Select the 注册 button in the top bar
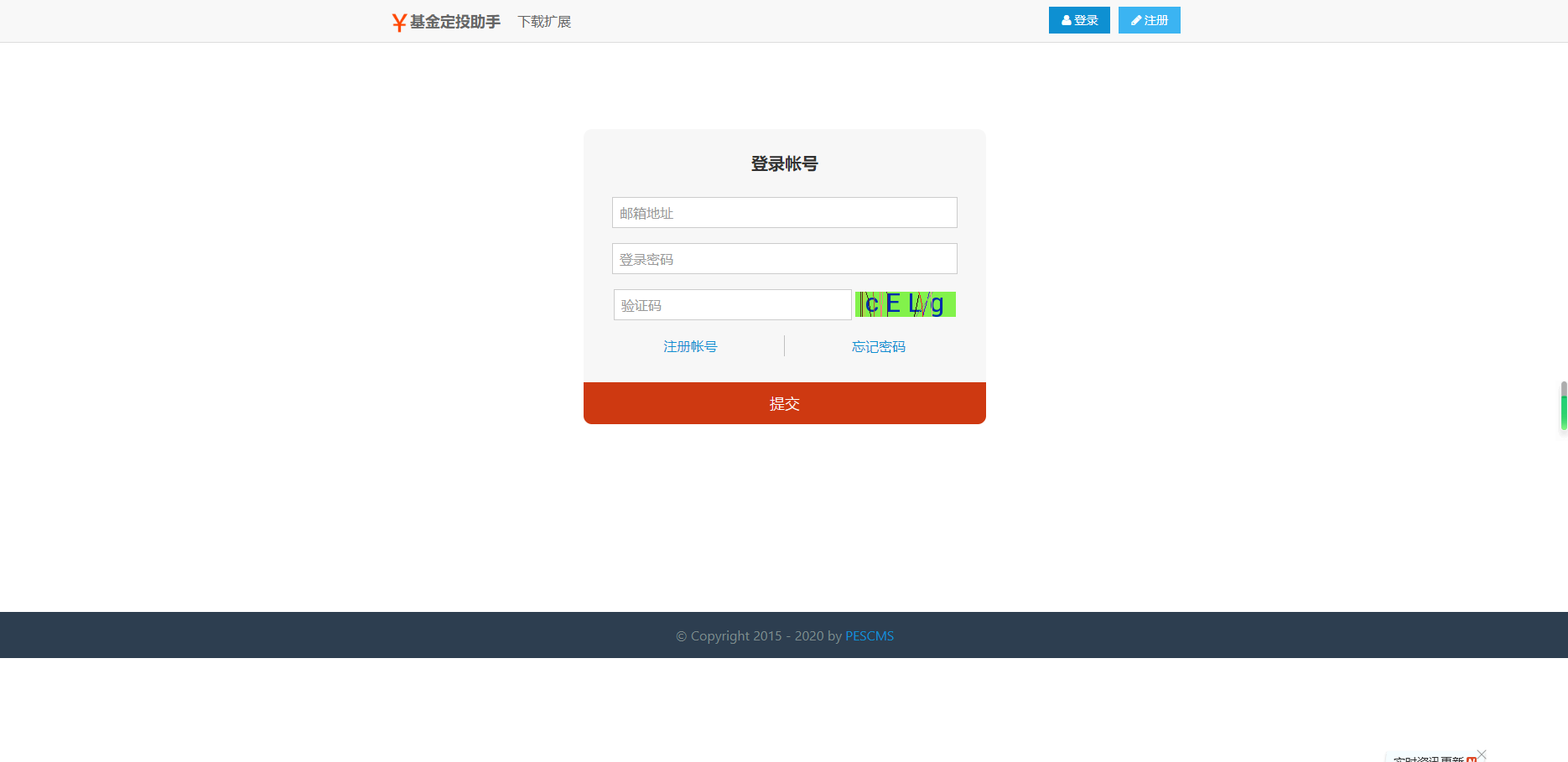The image size is (1568, 762). [x=1149, y=19]
